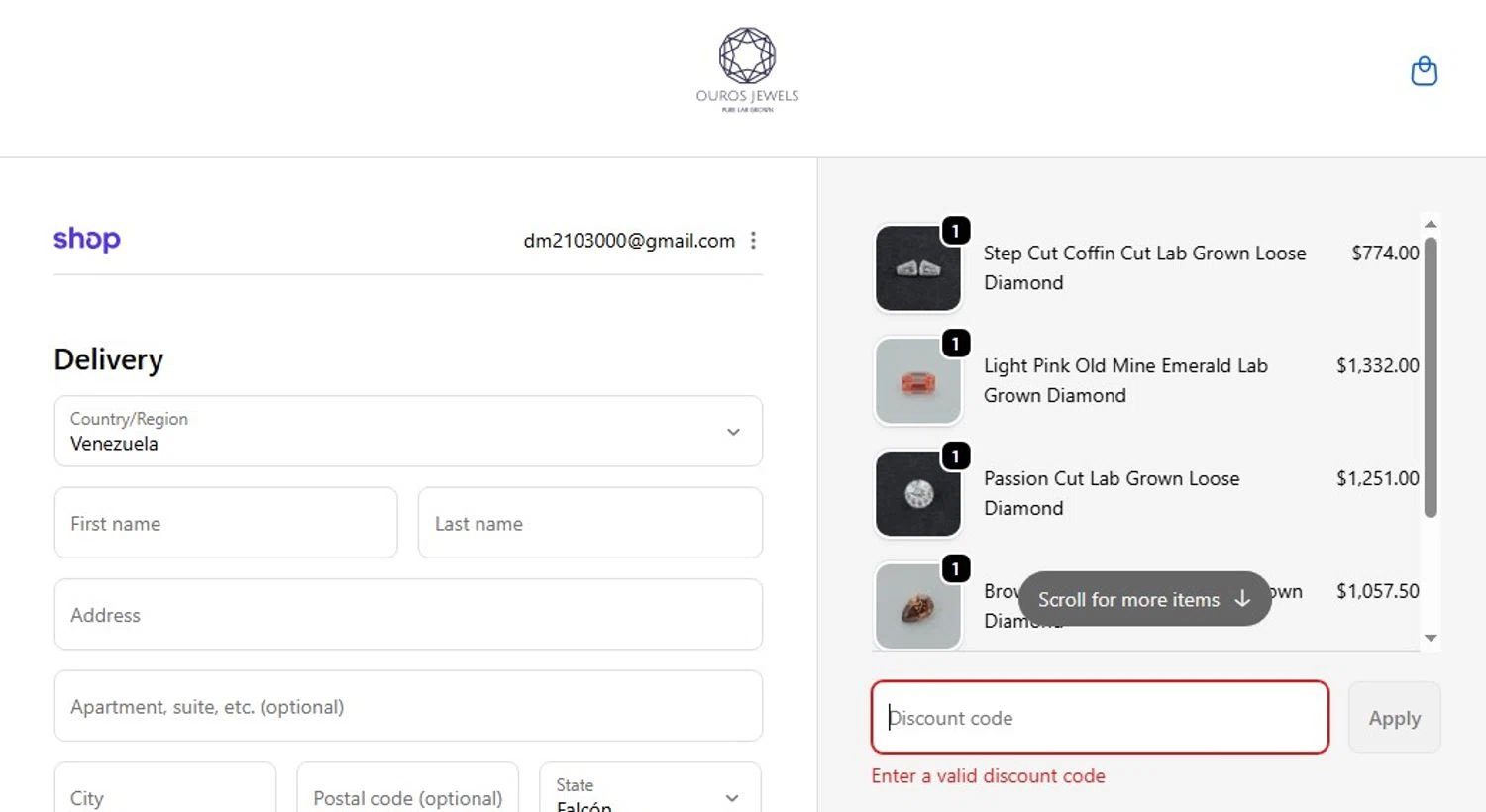This screenshot has width=1486, height=812.
Task: Click Scroll for more items button
Action: pyautogui.click(x=1145, y=599)
